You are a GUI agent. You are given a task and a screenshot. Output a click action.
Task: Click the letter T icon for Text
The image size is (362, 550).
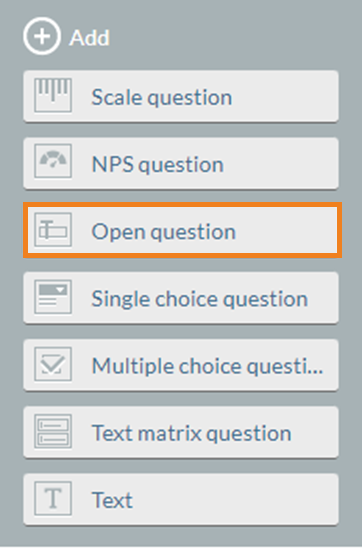53,498
